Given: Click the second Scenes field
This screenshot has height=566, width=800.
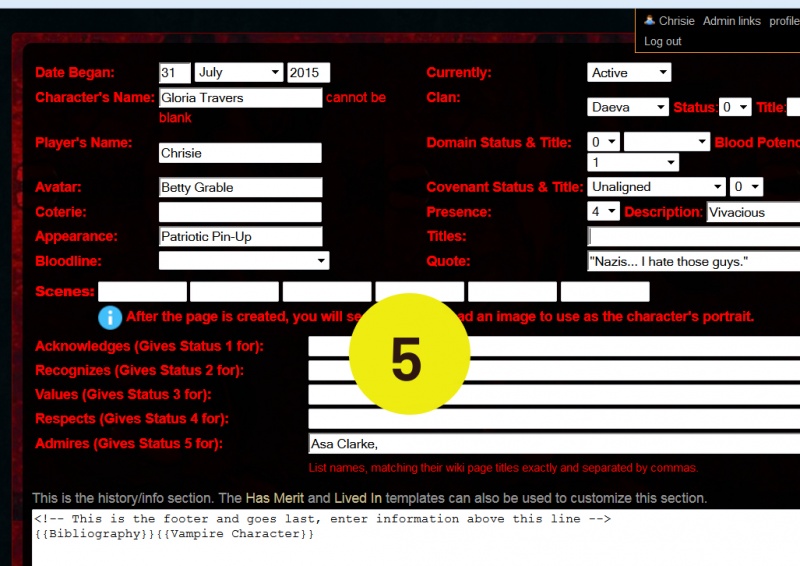Looking at the screenshot, I should coord(234,291).
